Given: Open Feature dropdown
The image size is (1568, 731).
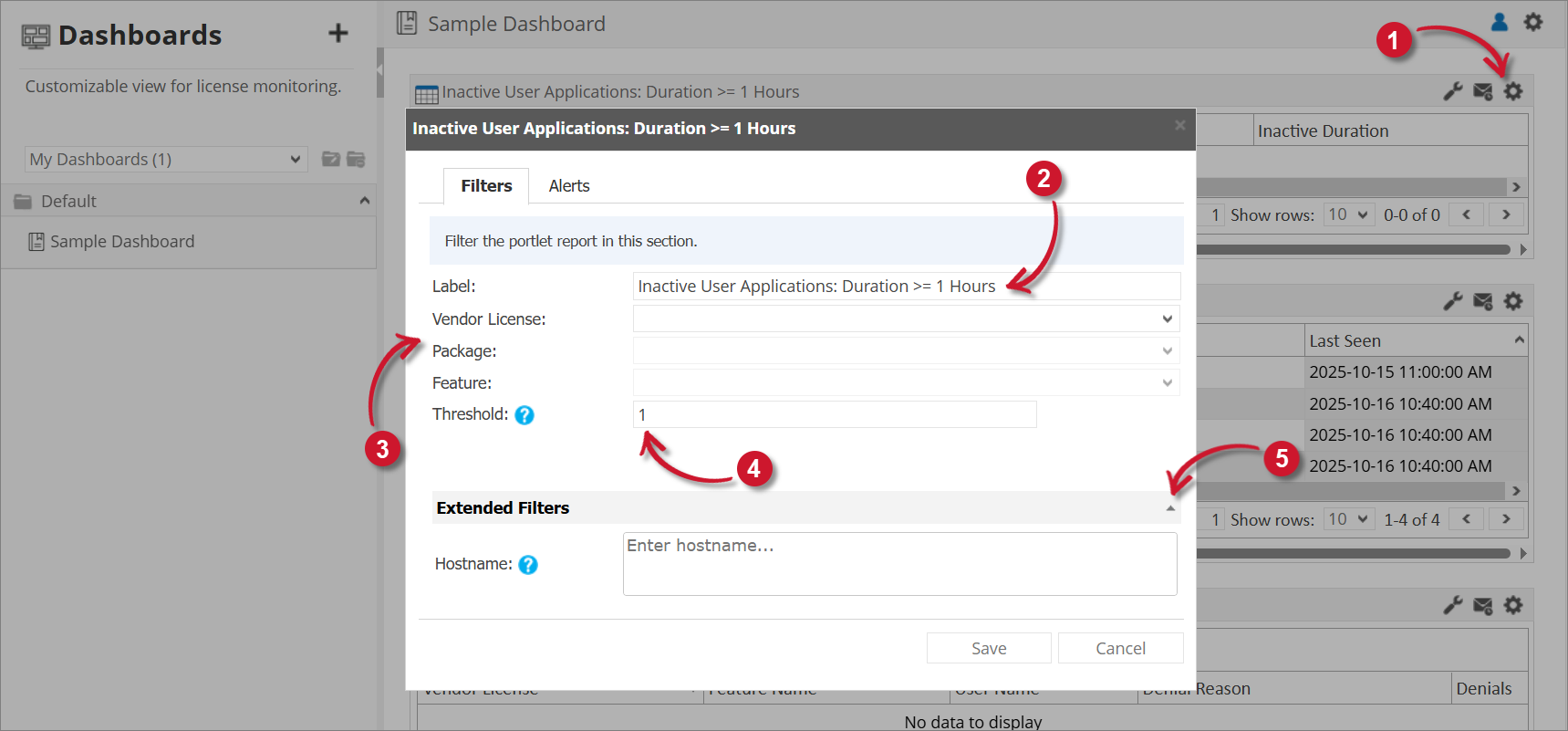Looking at the screenshot, I should (x=907, y=382).
